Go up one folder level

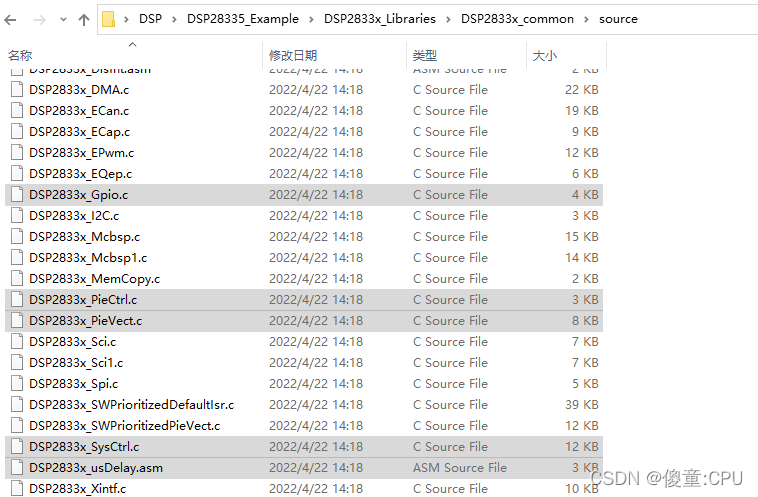pos(84,20)
